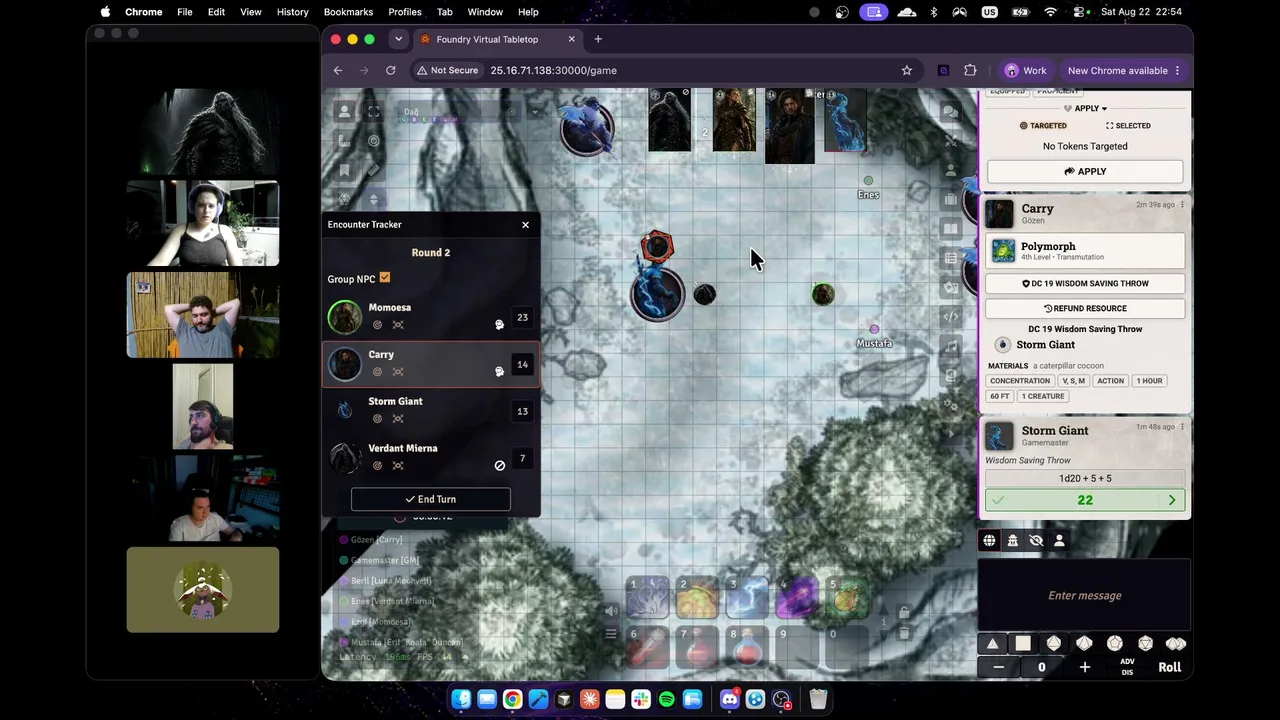Click New Chrome available button
Image resolution: width=1280 pixels, height=720 pixels.
(1125, 70)
